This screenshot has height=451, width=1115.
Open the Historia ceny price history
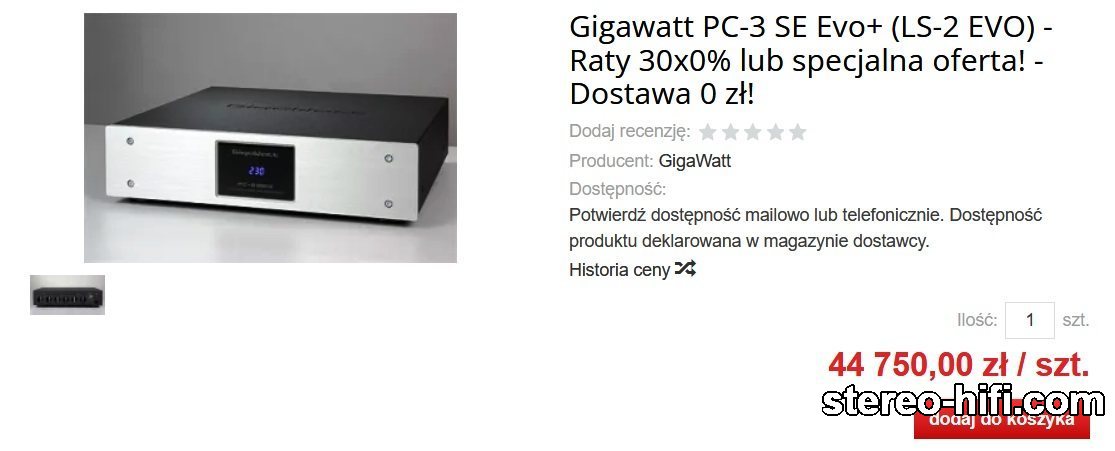(x=619, y=270)
